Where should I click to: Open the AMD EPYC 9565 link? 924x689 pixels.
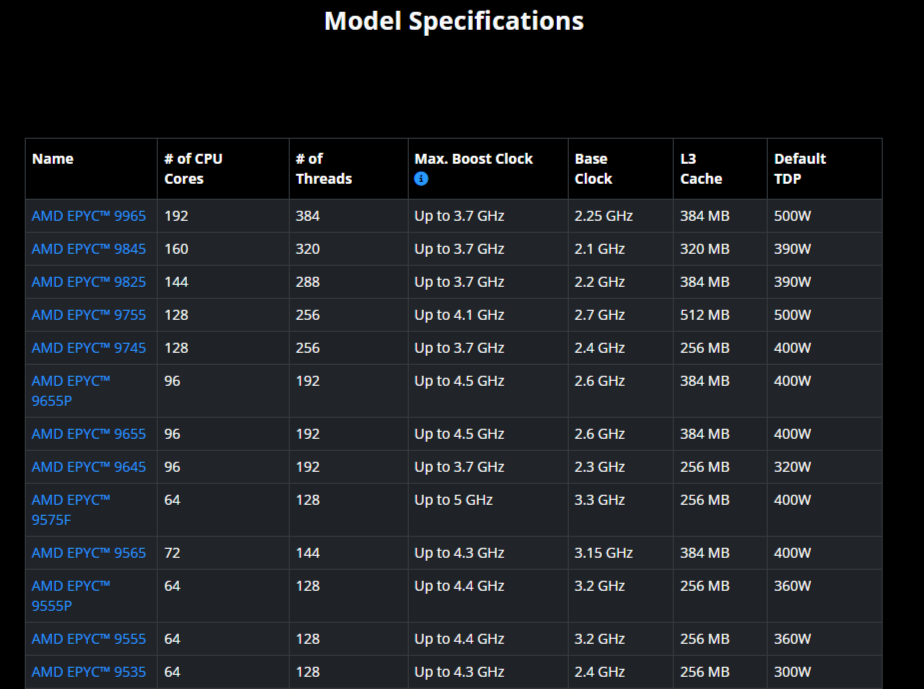click(88, 553)
